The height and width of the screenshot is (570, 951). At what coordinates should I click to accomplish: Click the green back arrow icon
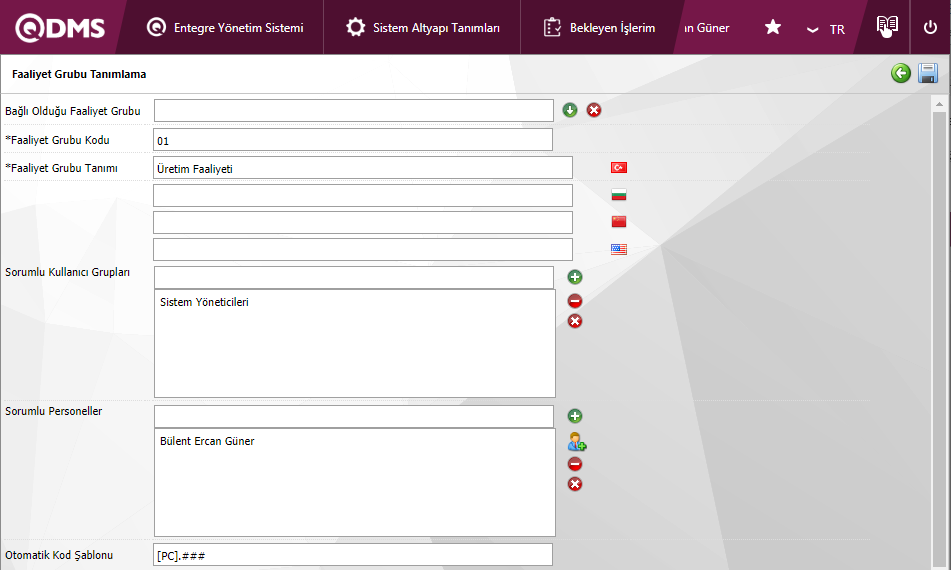[x=901, y=73]
